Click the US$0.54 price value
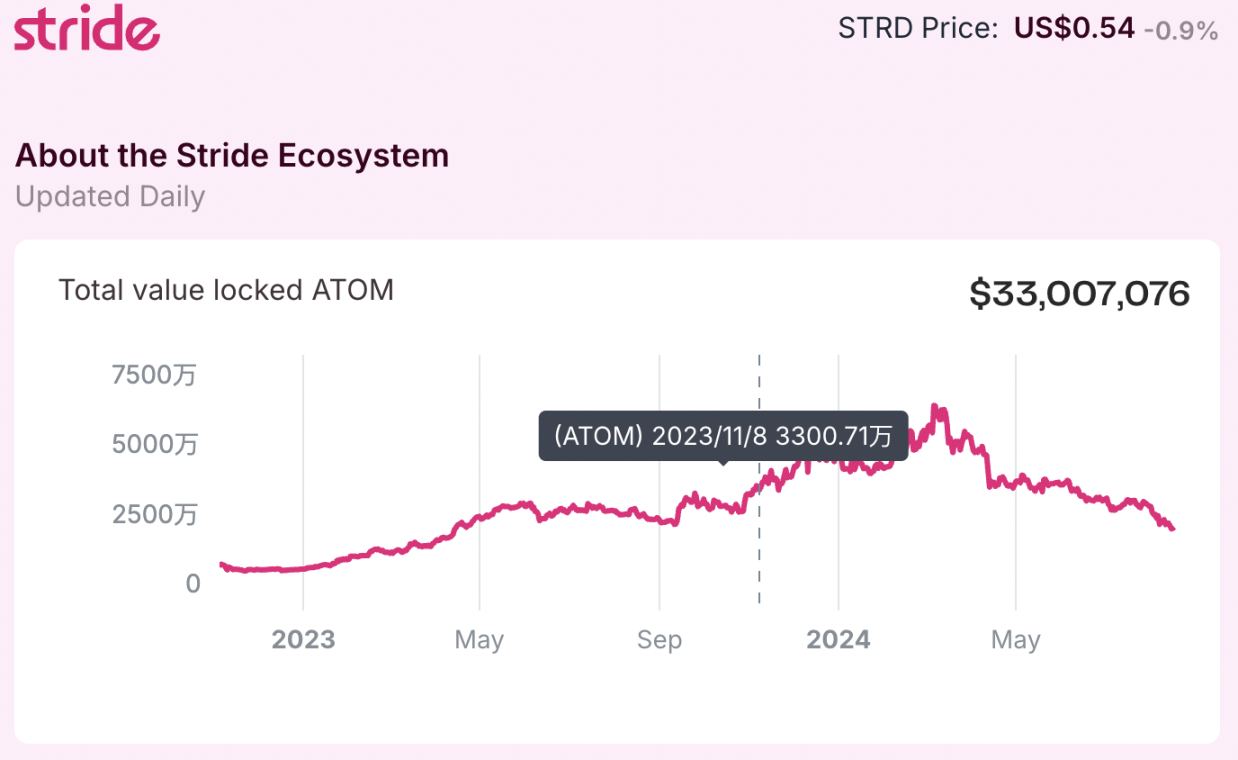Screen dimensions: 1238x760 [1074, 28]
